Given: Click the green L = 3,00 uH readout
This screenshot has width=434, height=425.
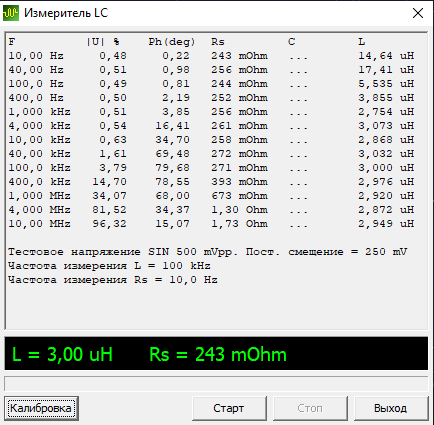Looking at the screenshot, I should [62, 354].
